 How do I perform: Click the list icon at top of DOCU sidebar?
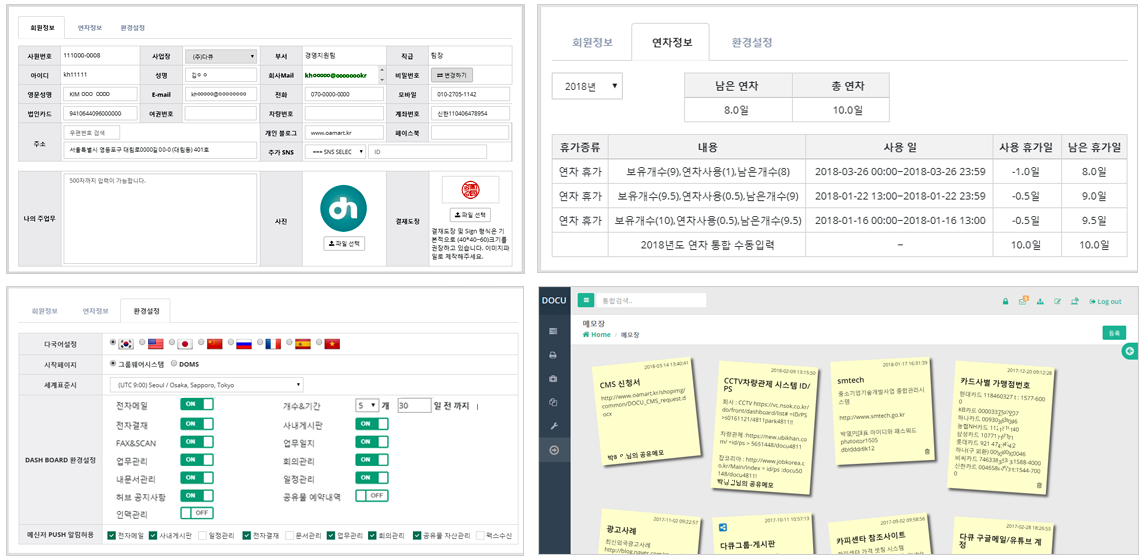(x=553, y=331)
